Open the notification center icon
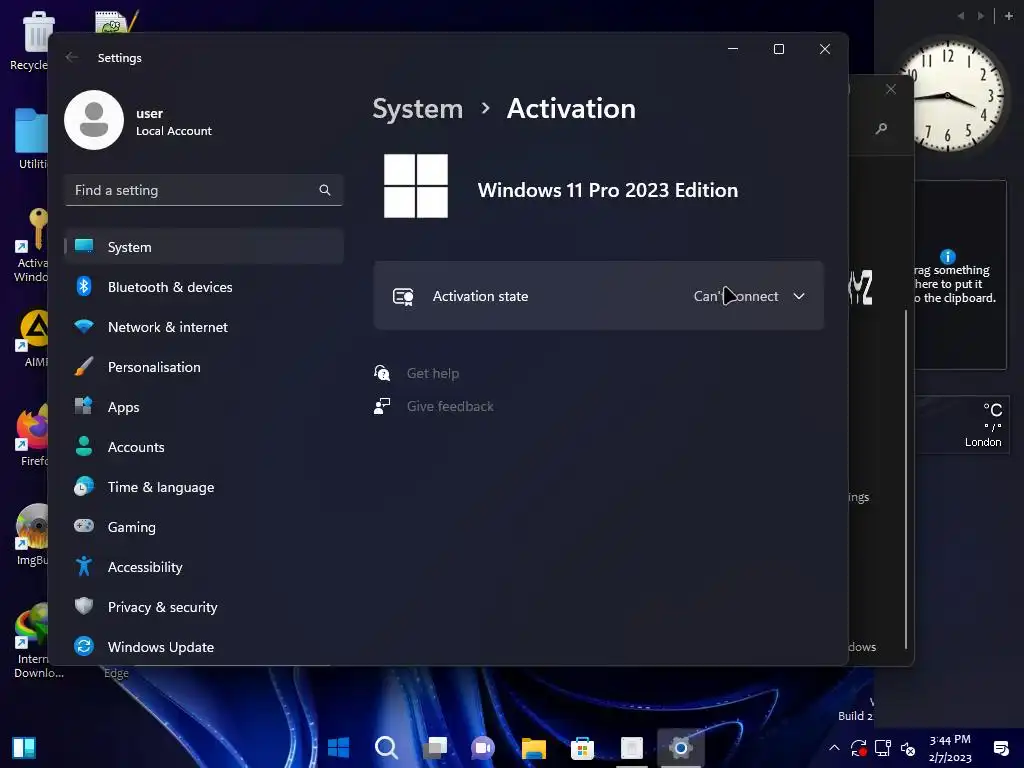1024x768 pixels. (1000, 748)
